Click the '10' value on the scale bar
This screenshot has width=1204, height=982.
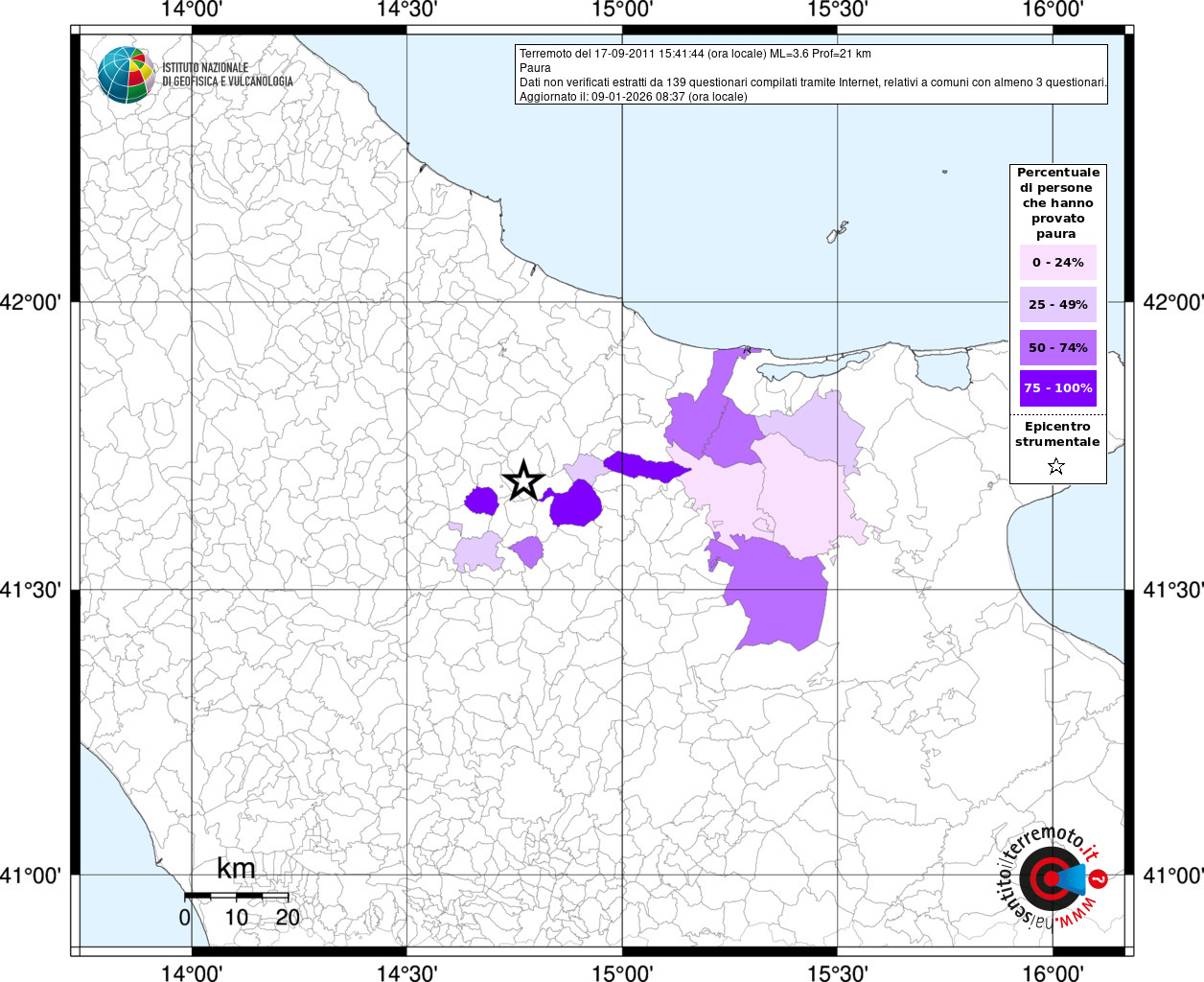point(236,917)
